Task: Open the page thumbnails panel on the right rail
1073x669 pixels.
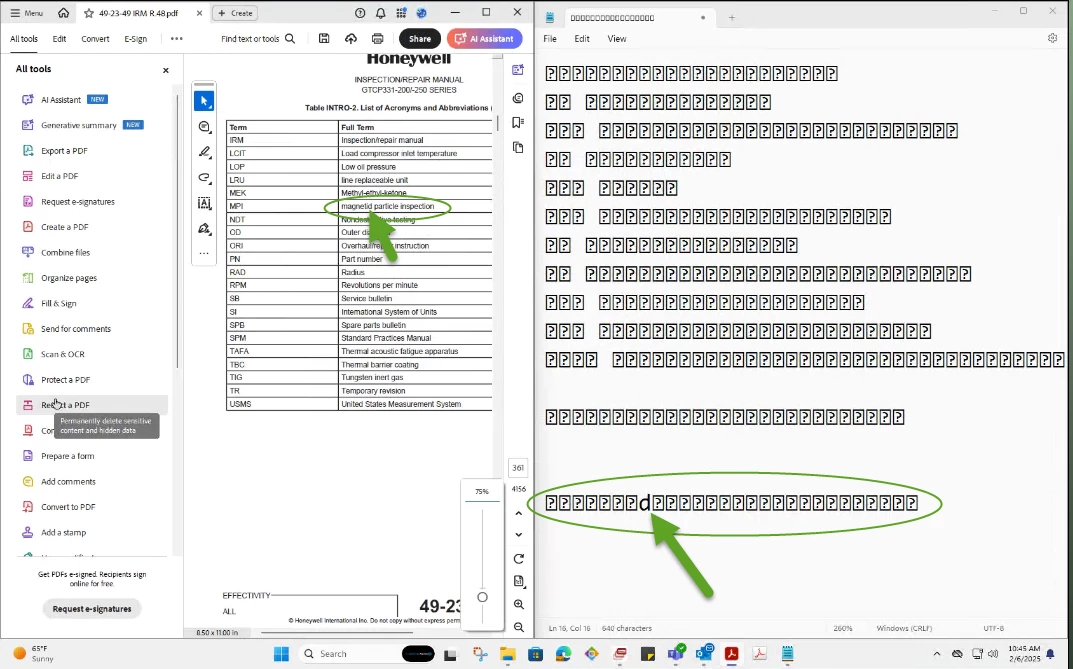Action: click(x=518, y=147)
